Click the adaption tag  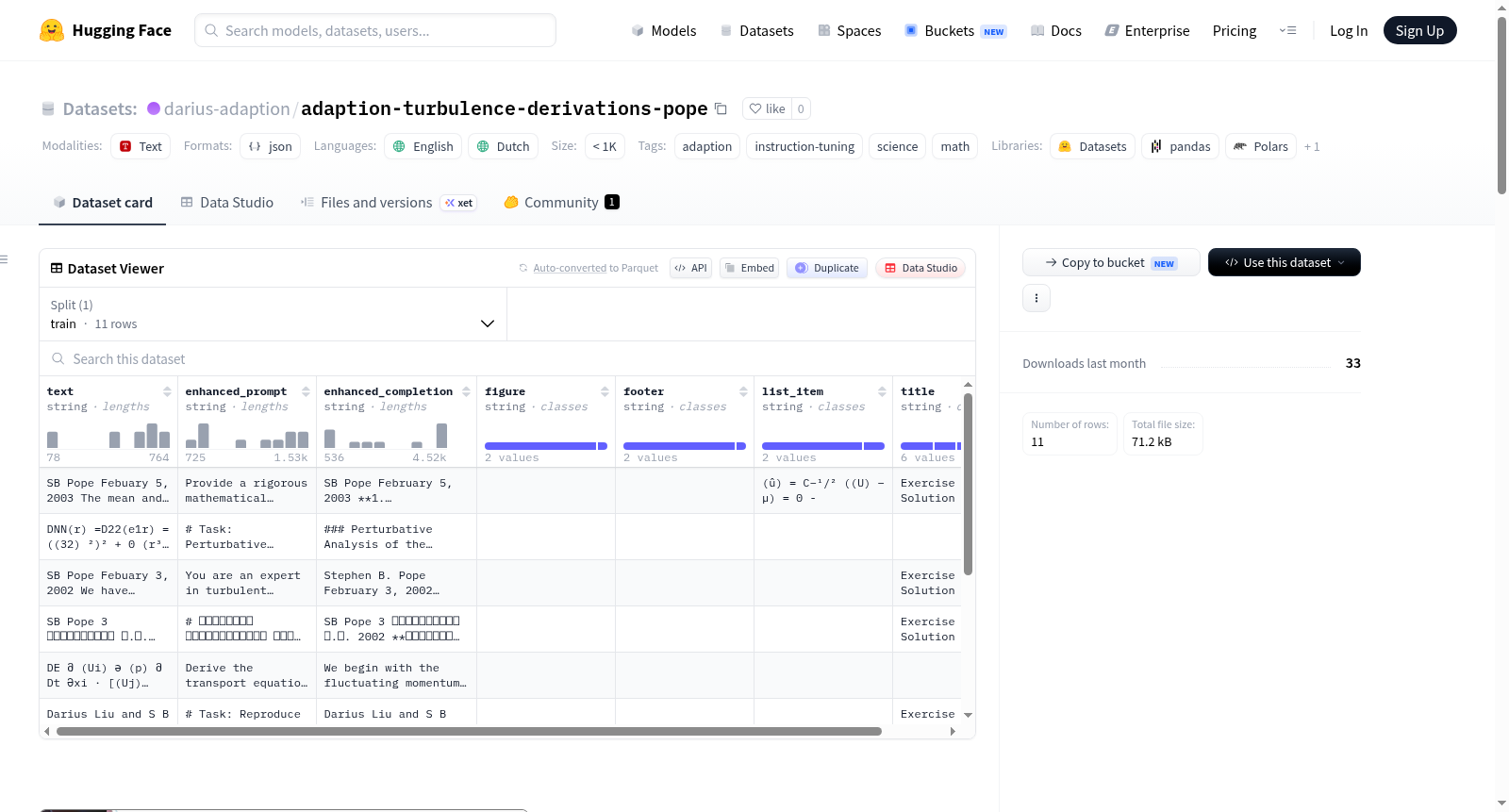point(707,146)
